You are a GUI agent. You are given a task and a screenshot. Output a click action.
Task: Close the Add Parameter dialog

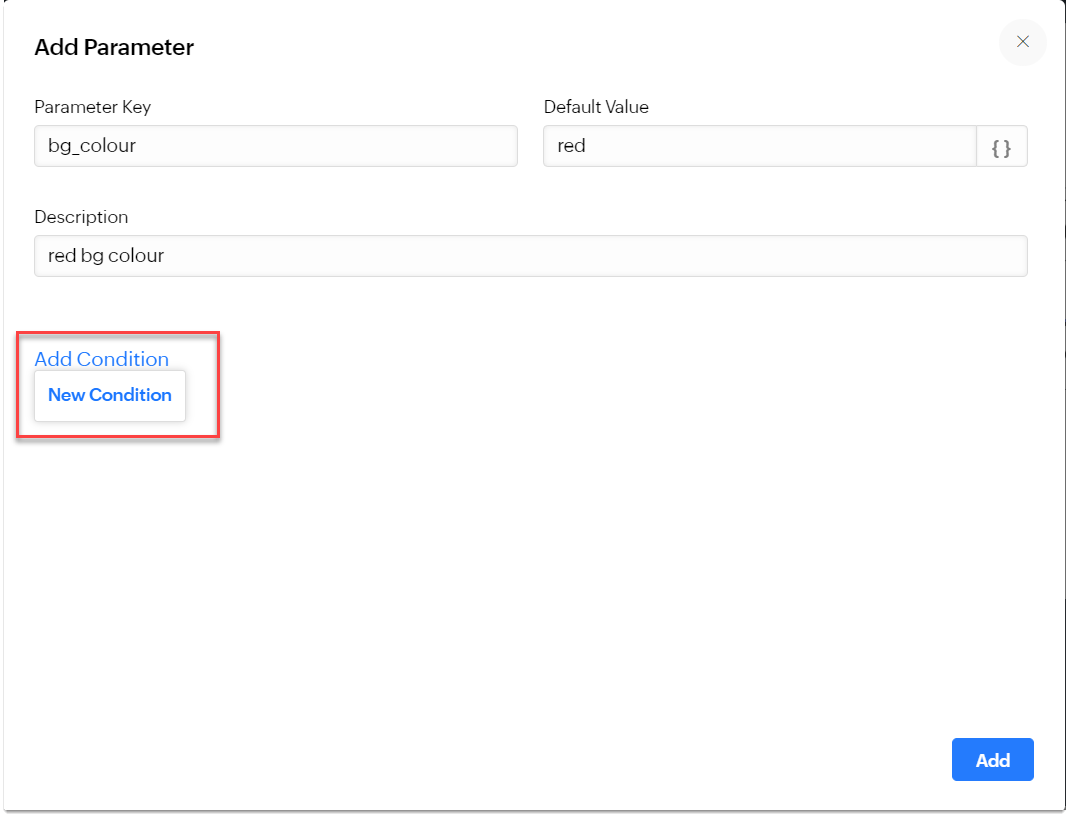click(x=1022, y=42)
